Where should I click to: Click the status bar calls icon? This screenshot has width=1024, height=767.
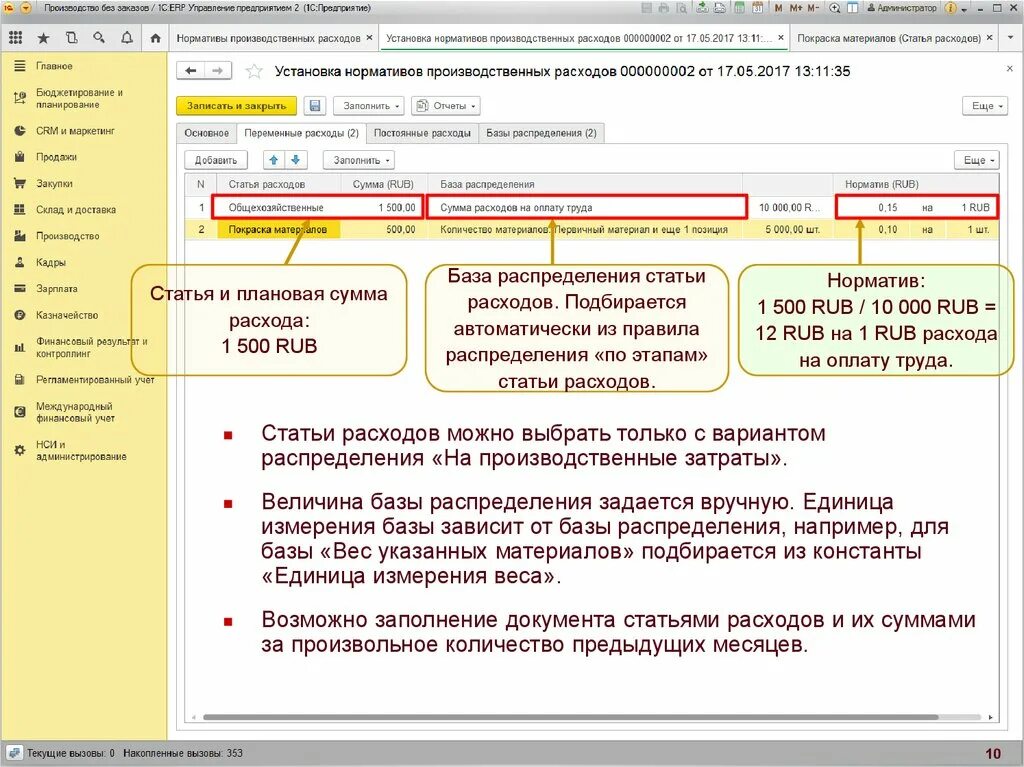[14, 753]
